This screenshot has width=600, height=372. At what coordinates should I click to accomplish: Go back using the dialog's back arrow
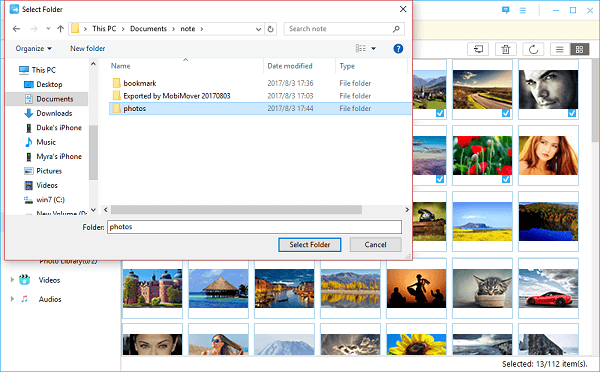(16, 29)
